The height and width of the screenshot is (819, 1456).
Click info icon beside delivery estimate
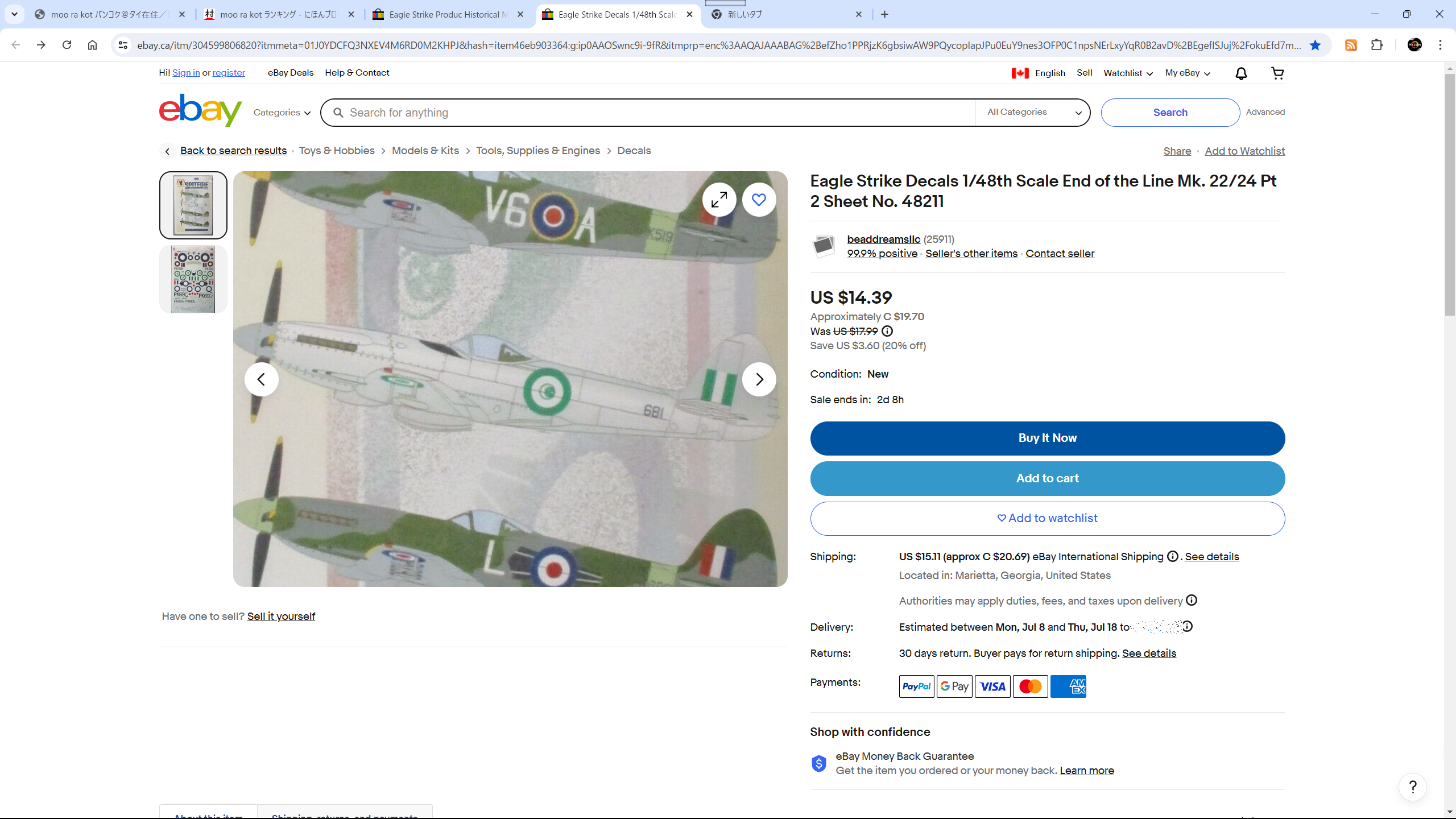pos(1188,627)
